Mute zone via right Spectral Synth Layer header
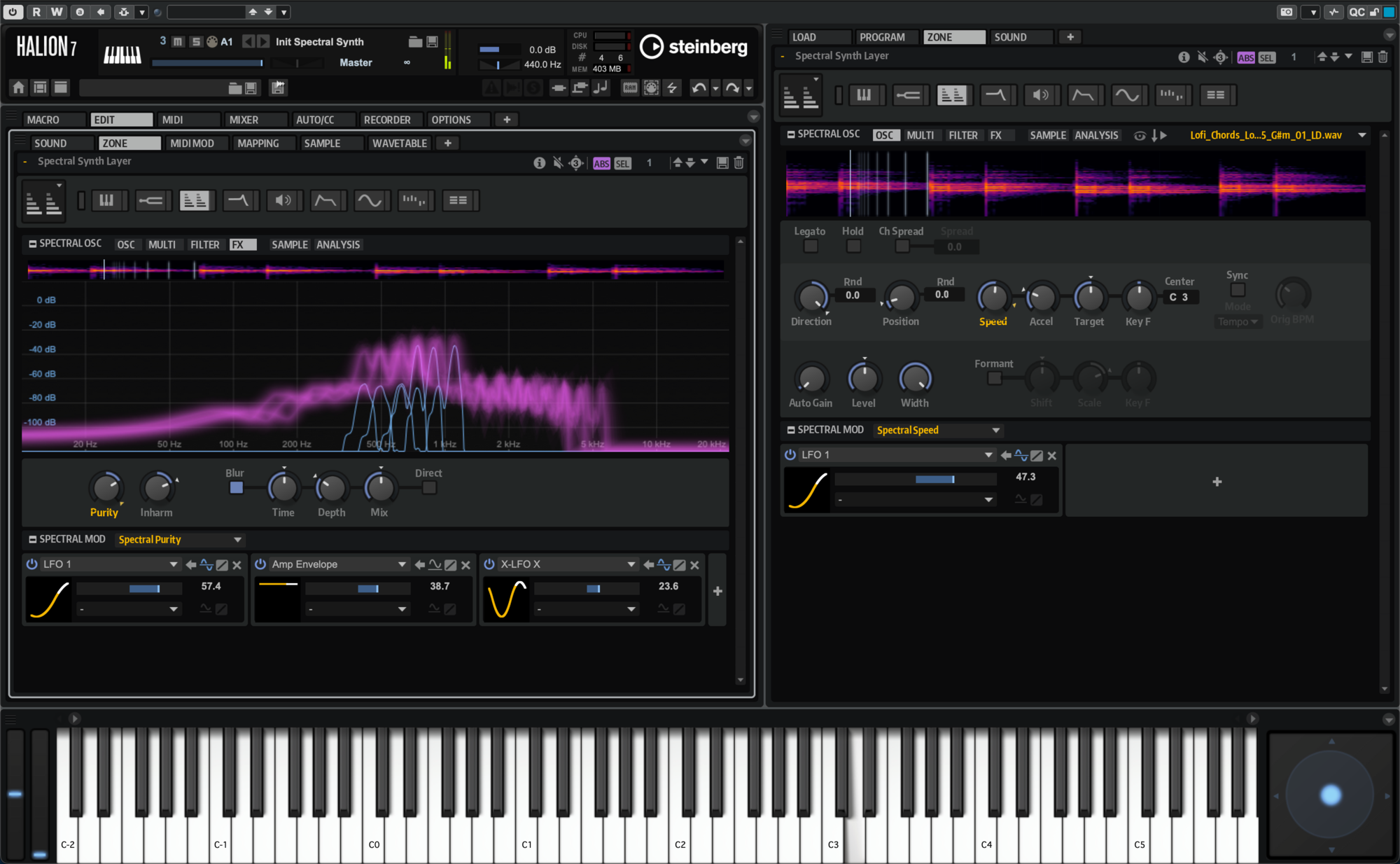Screen dimensions: 1400x864 pos(1203,57)
